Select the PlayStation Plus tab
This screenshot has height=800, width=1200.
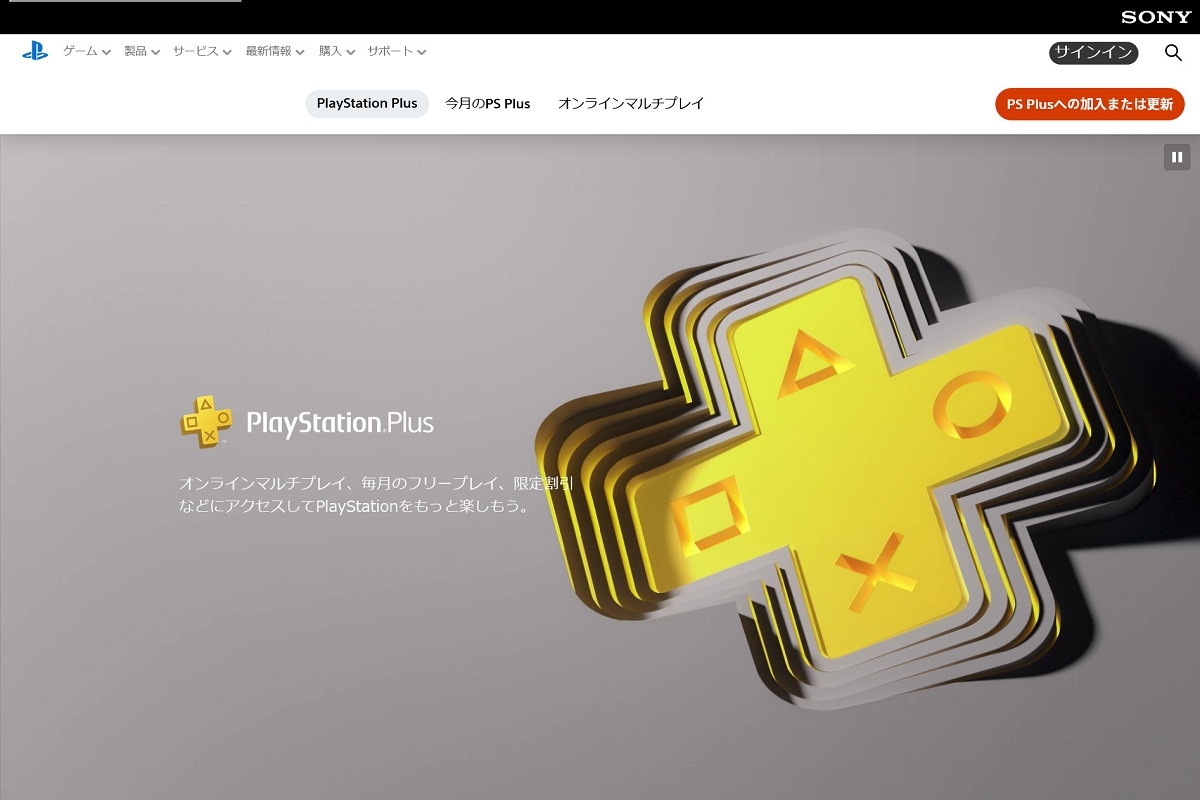click(x=367, y=103)
